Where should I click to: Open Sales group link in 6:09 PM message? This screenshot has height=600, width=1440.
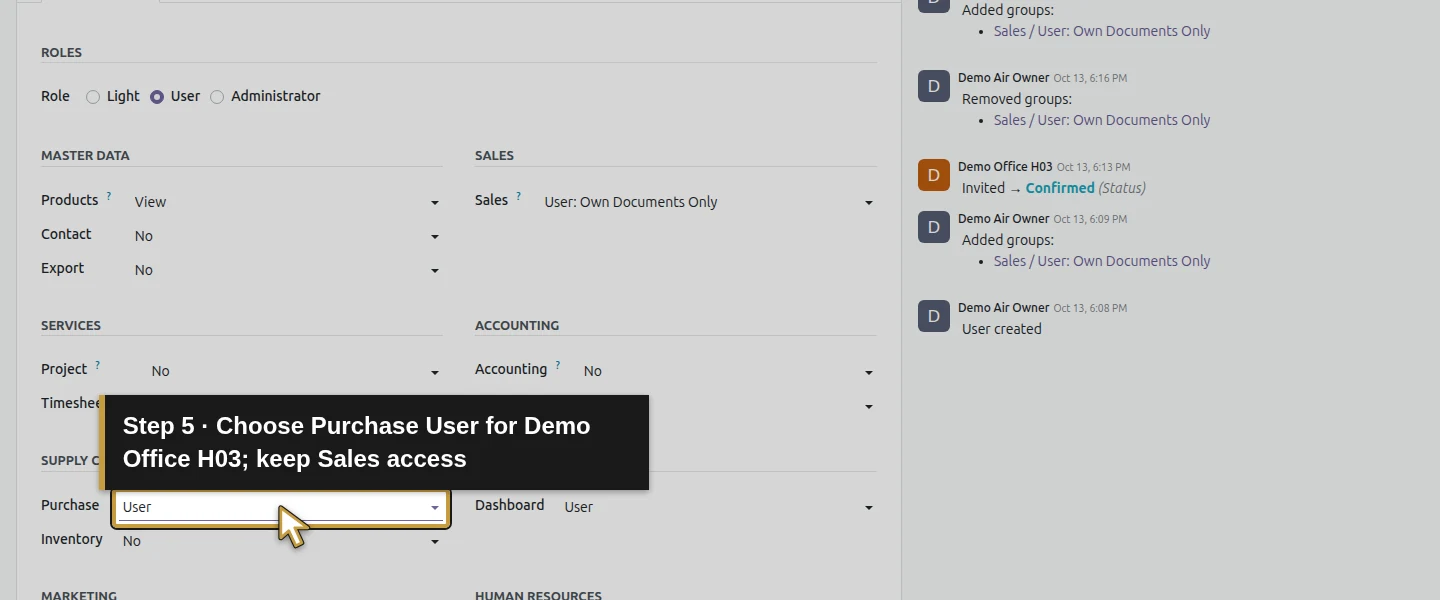pyautogui.click(x=1102, y=261)
